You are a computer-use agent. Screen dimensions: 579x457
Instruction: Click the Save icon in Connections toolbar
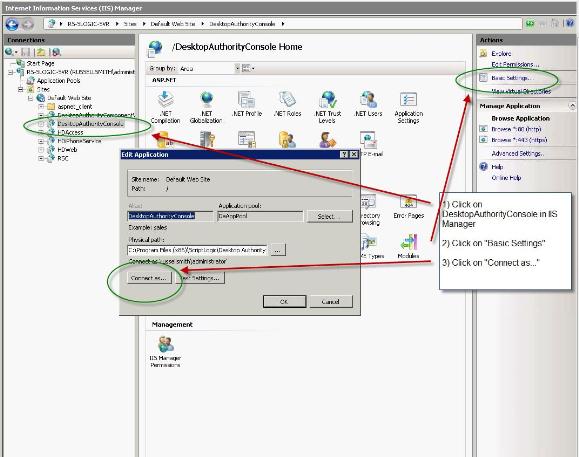[x=25, y=52]
